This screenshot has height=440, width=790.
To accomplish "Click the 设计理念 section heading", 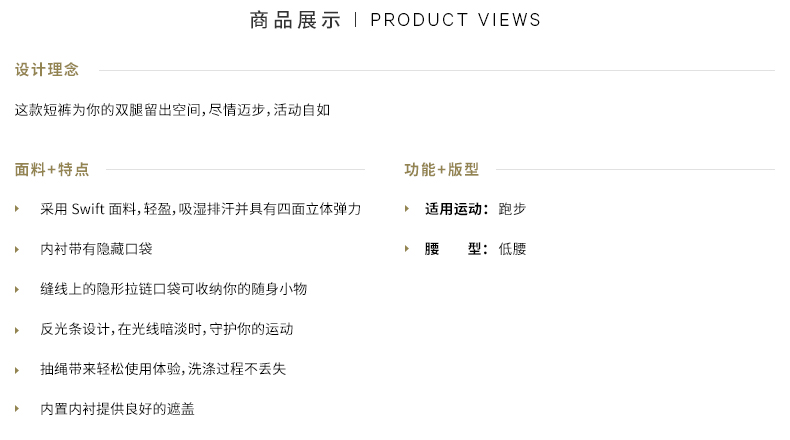I will [47, 70].
